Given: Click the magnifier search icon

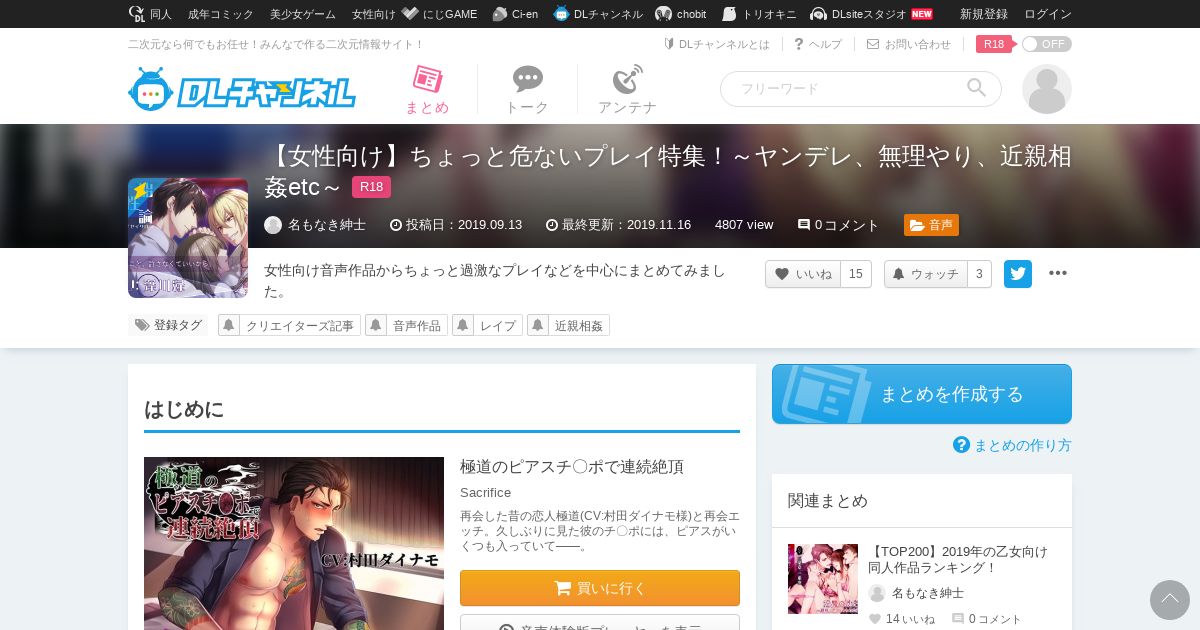Looking at the screenshot, I should point(976,88).
